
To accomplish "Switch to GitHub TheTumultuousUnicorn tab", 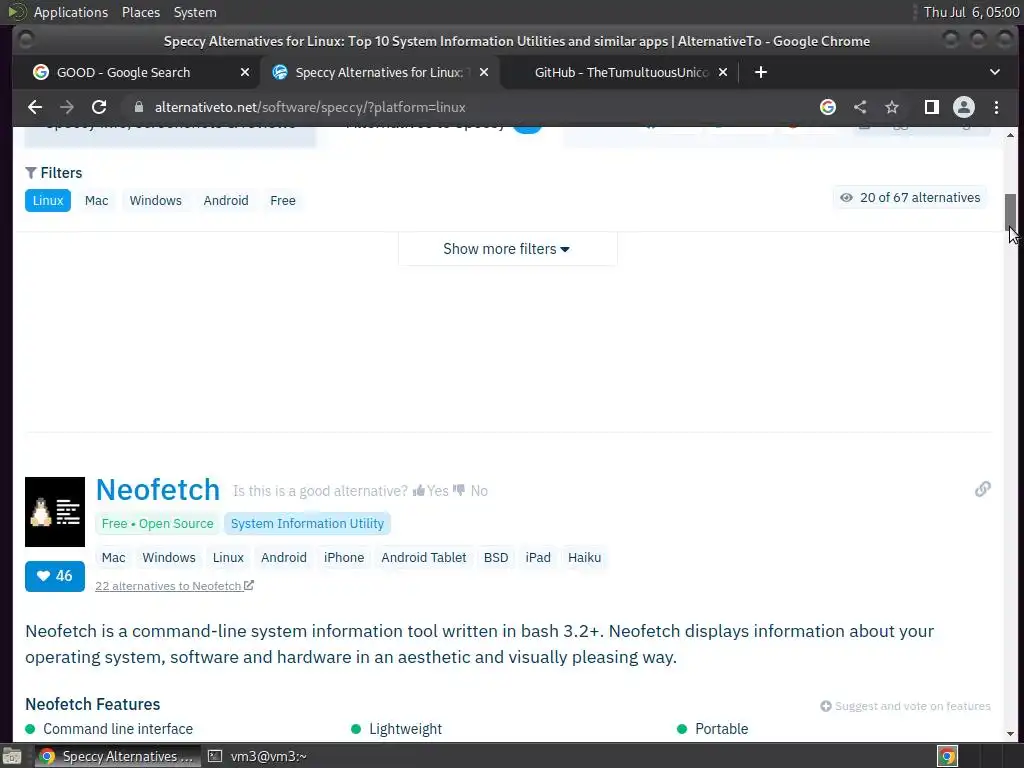I will 620,72.
